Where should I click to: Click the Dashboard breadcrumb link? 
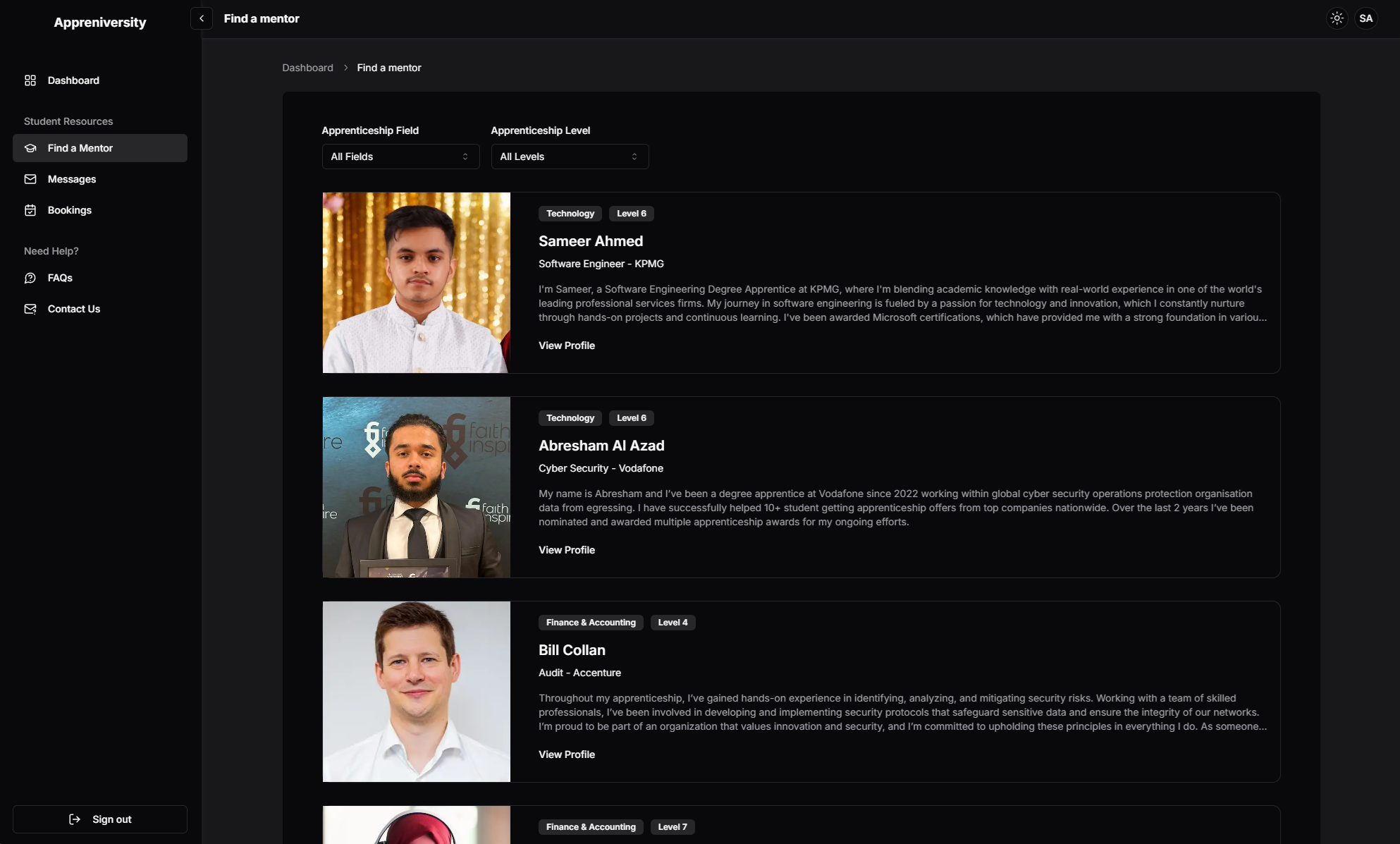point(307,68)
